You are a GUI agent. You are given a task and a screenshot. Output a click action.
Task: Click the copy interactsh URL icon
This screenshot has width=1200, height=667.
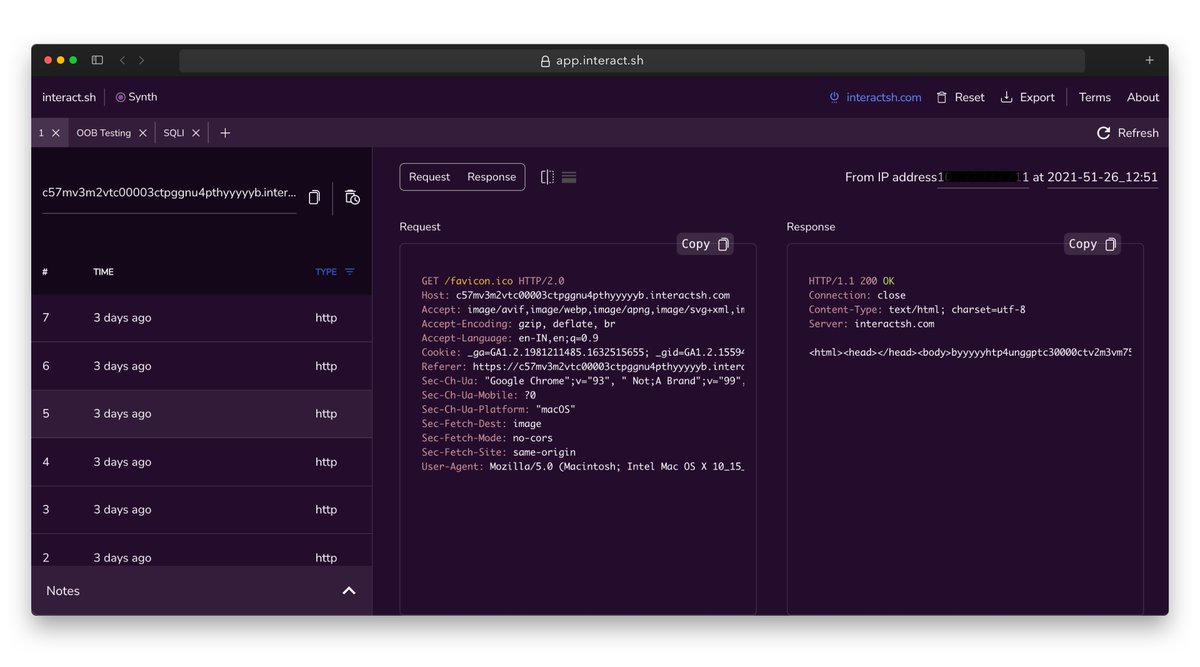[x=313, y=197]
